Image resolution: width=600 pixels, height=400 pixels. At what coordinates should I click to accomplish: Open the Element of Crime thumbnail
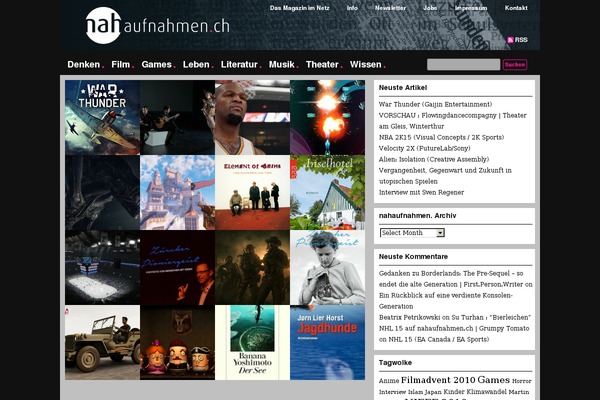coord(253,193)
